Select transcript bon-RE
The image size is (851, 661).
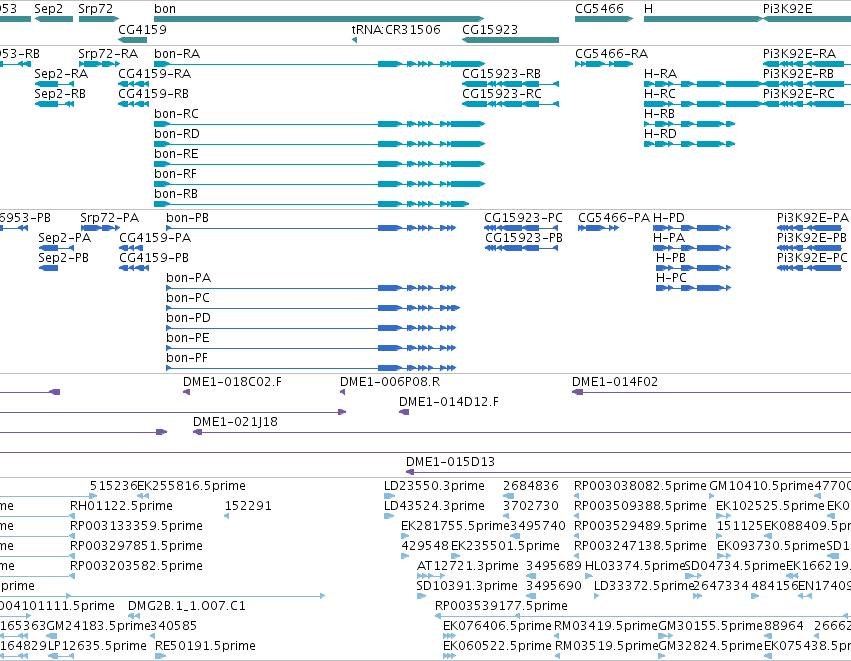[x=319, y=164]
